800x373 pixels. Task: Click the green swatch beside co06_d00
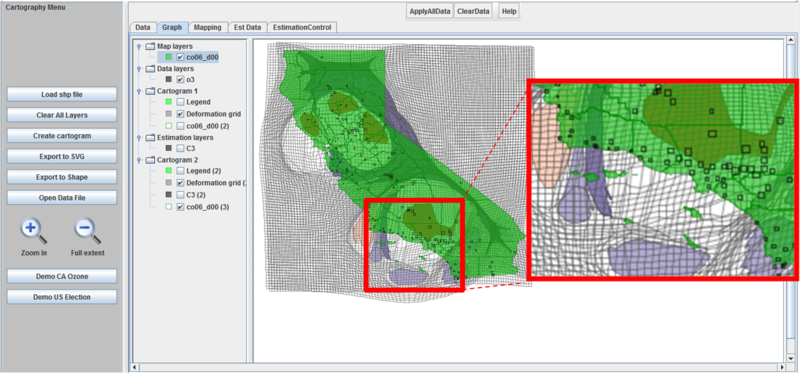coord(168,57)
